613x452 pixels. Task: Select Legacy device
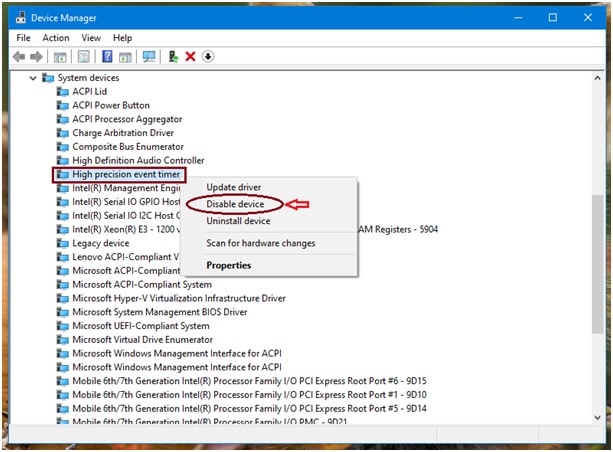point(101,243)
